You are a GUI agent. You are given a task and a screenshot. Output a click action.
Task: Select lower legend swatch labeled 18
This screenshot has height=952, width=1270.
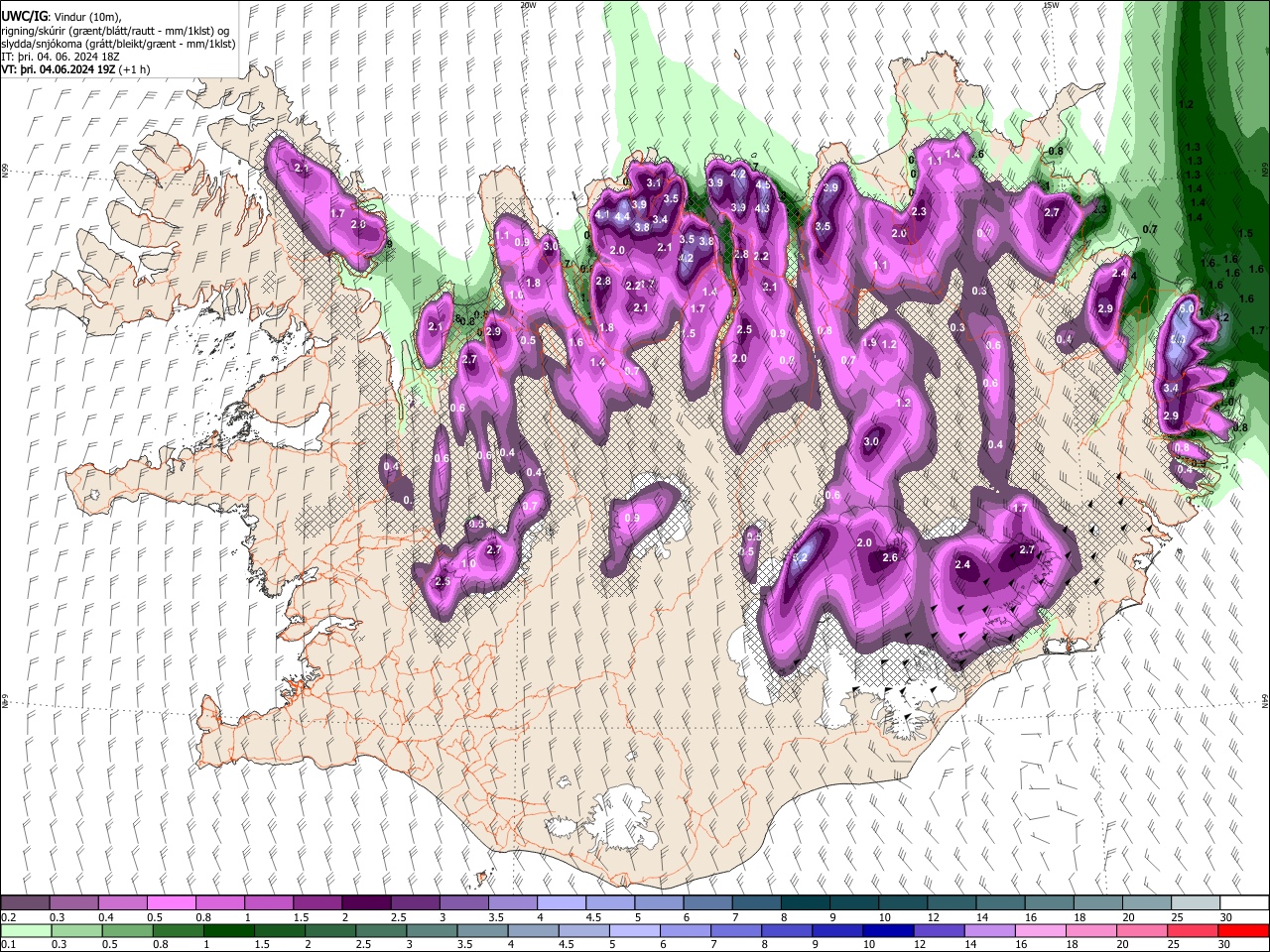[x=1090, y=930]
